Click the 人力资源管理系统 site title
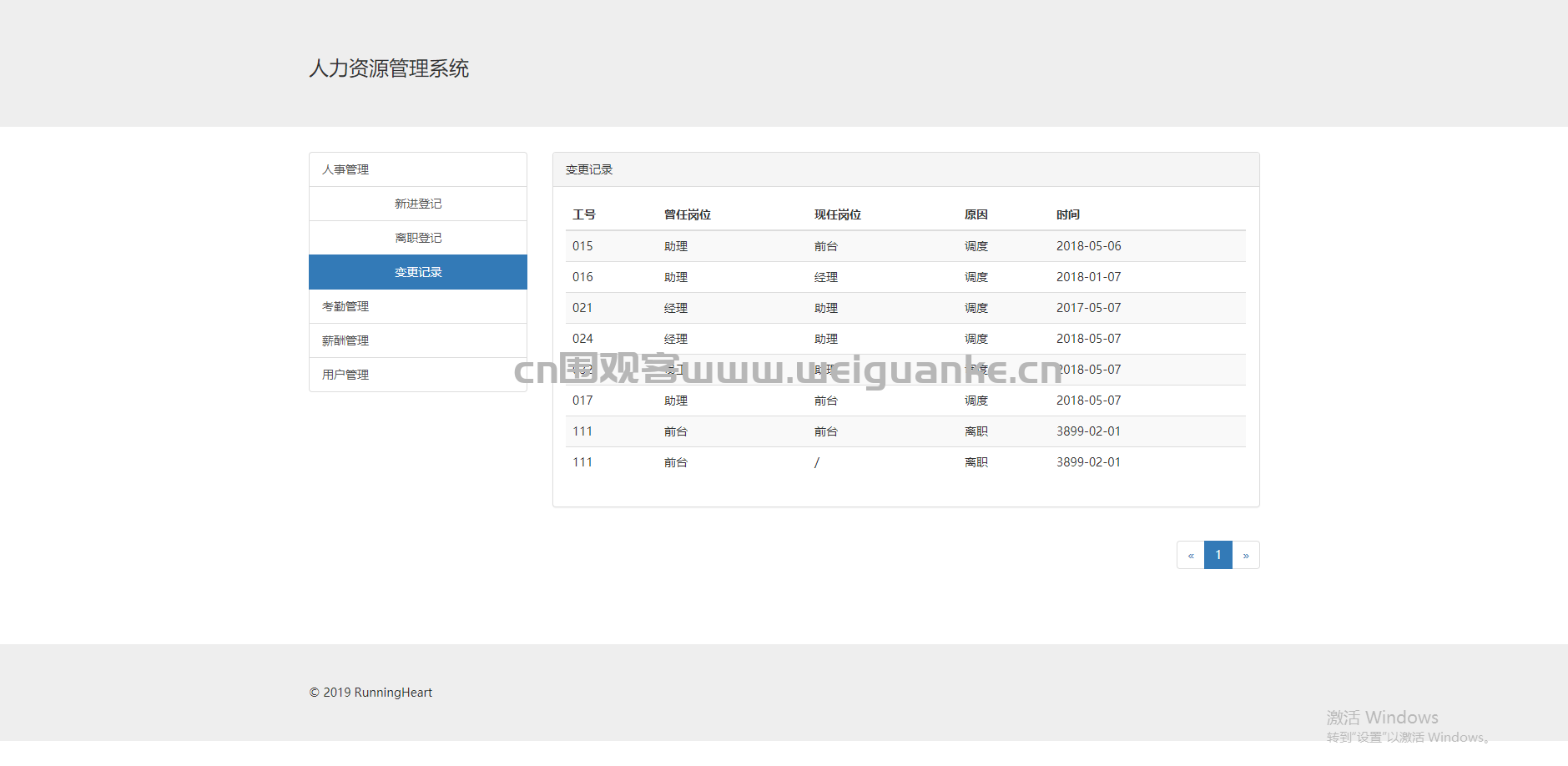The width and height of the screenshot is (1568, 766). (389, 68)
